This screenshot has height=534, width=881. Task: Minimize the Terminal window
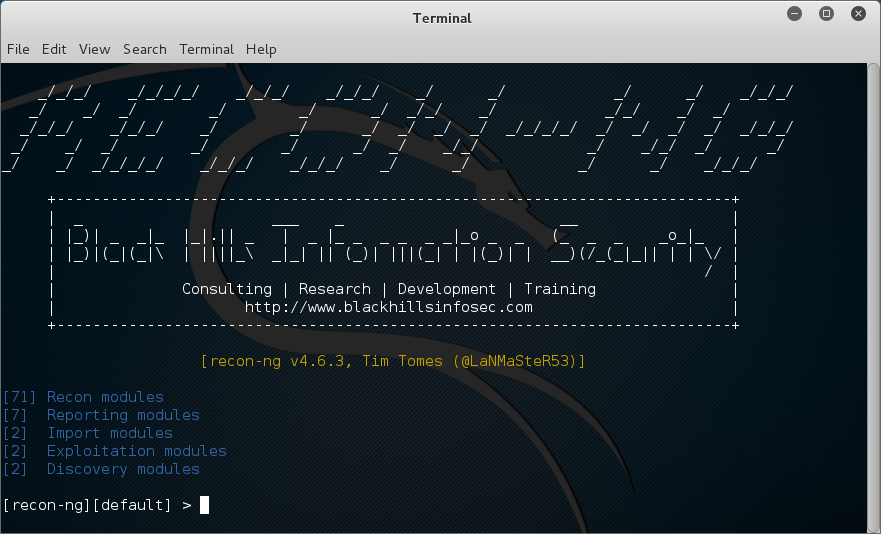(x=794, y=13)
